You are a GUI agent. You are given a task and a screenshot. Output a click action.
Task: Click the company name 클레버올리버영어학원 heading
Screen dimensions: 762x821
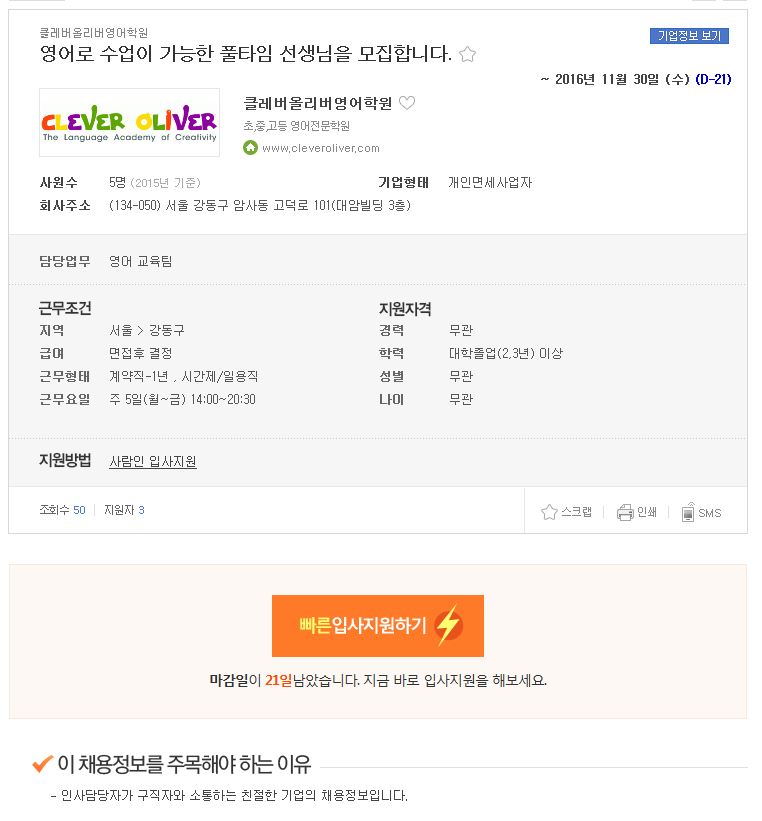[317, 103]
